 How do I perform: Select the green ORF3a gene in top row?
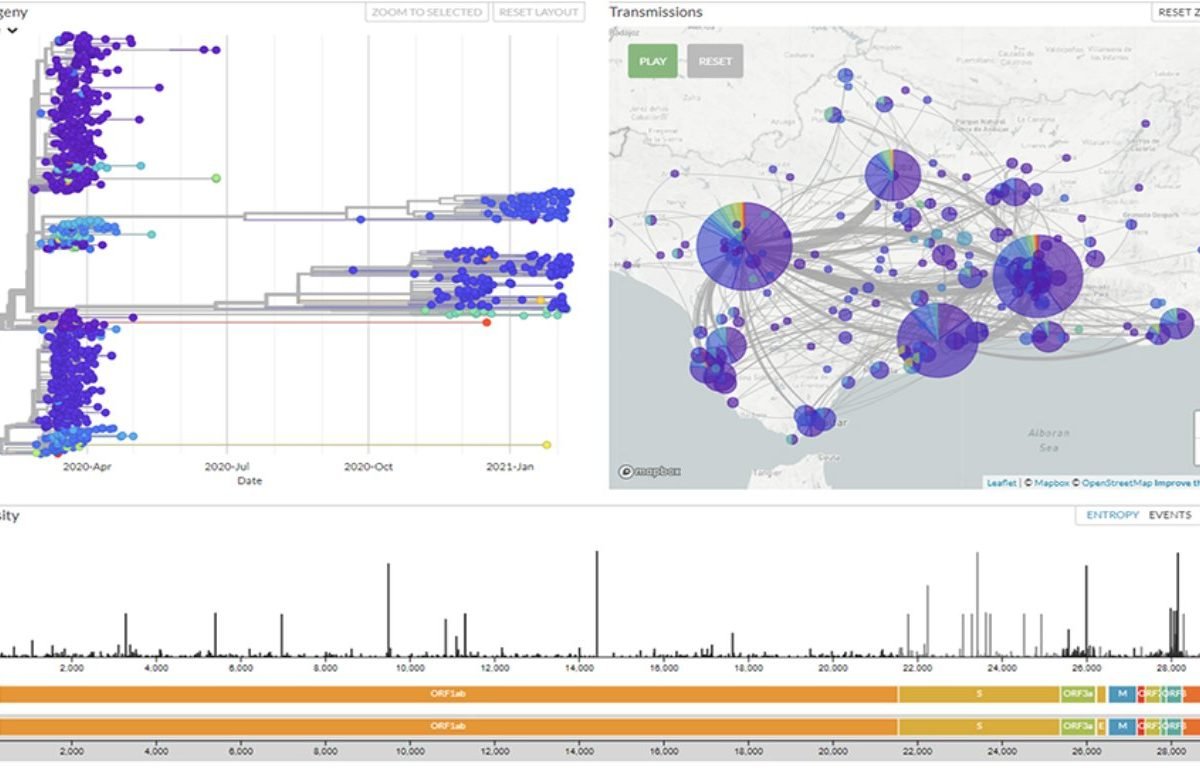(x=1077, y=693)
